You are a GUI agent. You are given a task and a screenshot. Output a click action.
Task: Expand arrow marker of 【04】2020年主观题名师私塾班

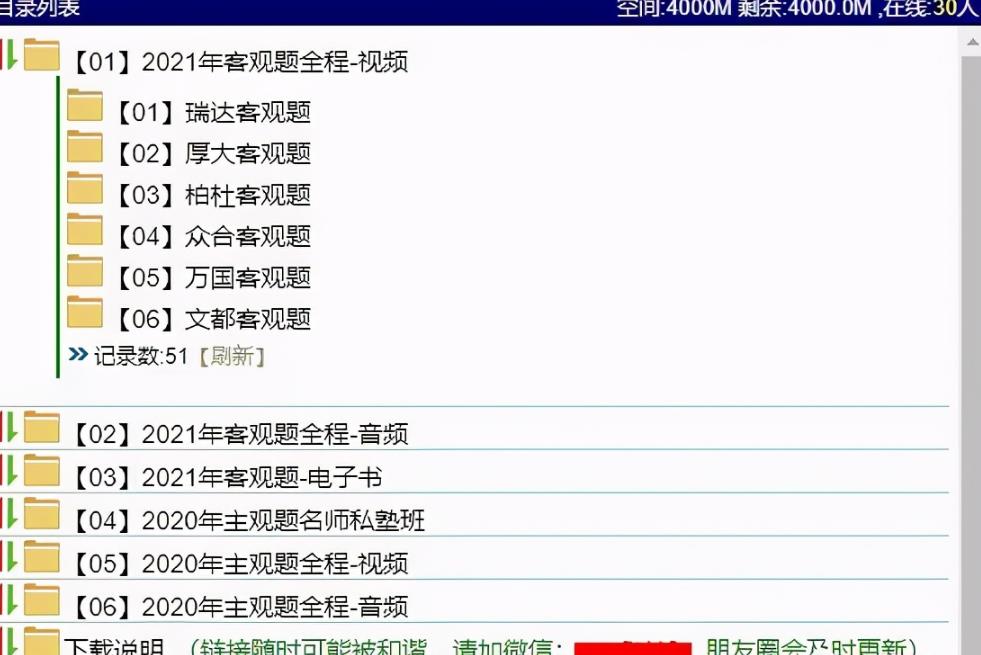coord(9,514)
